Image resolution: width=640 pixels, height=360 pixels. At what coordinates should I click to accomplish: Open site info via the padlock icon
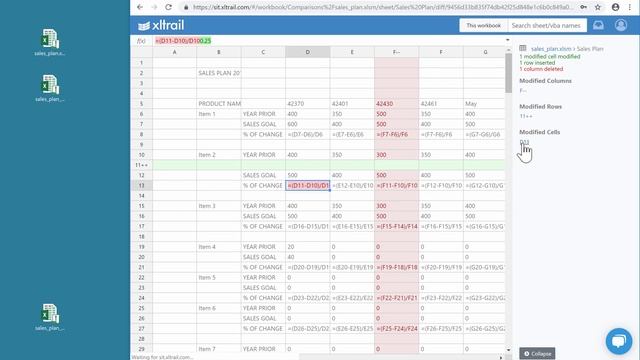tap(186, 7)
